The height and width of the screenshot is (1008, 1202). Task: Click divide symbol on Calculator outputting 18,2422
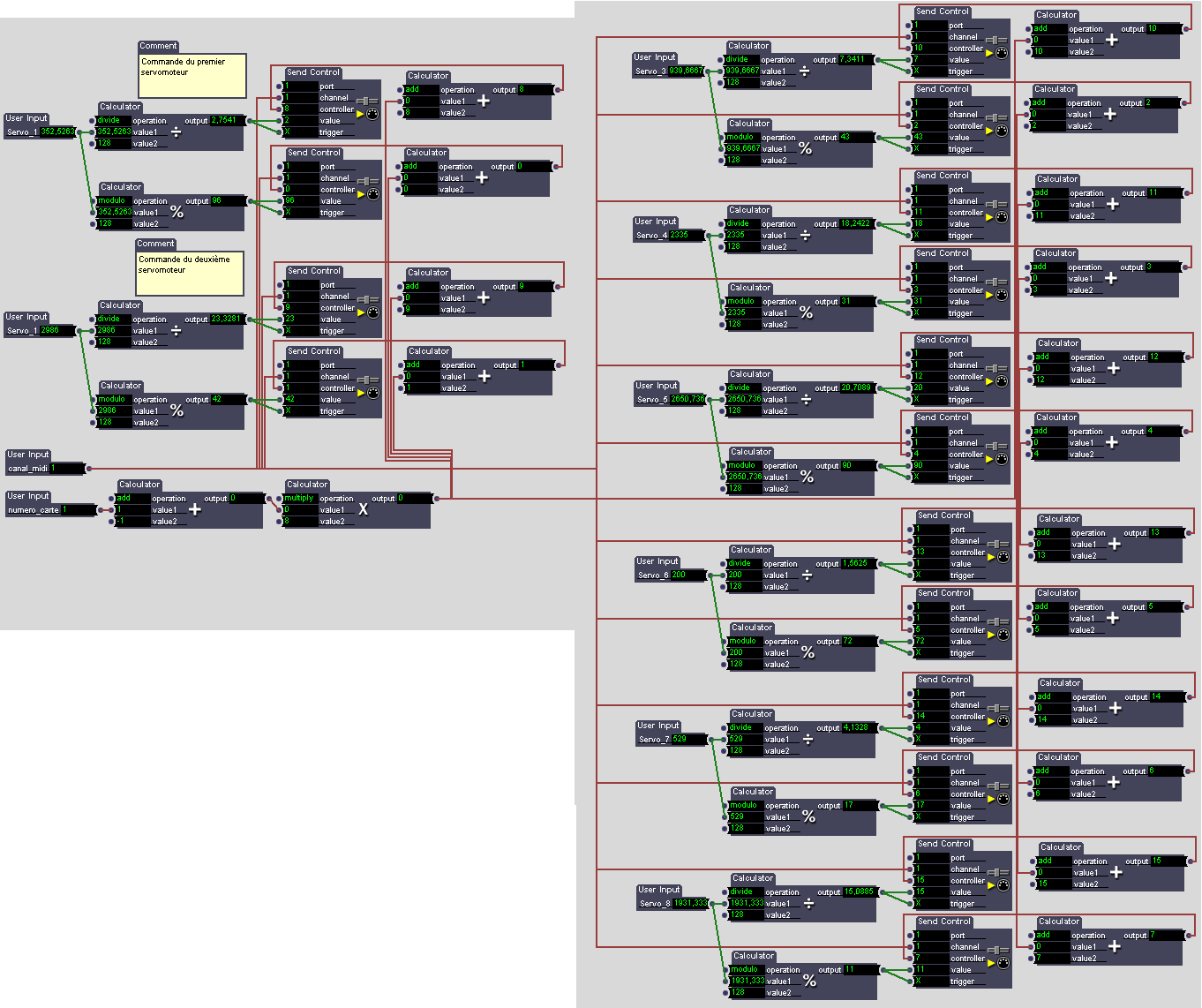click(x=805, y=236)
